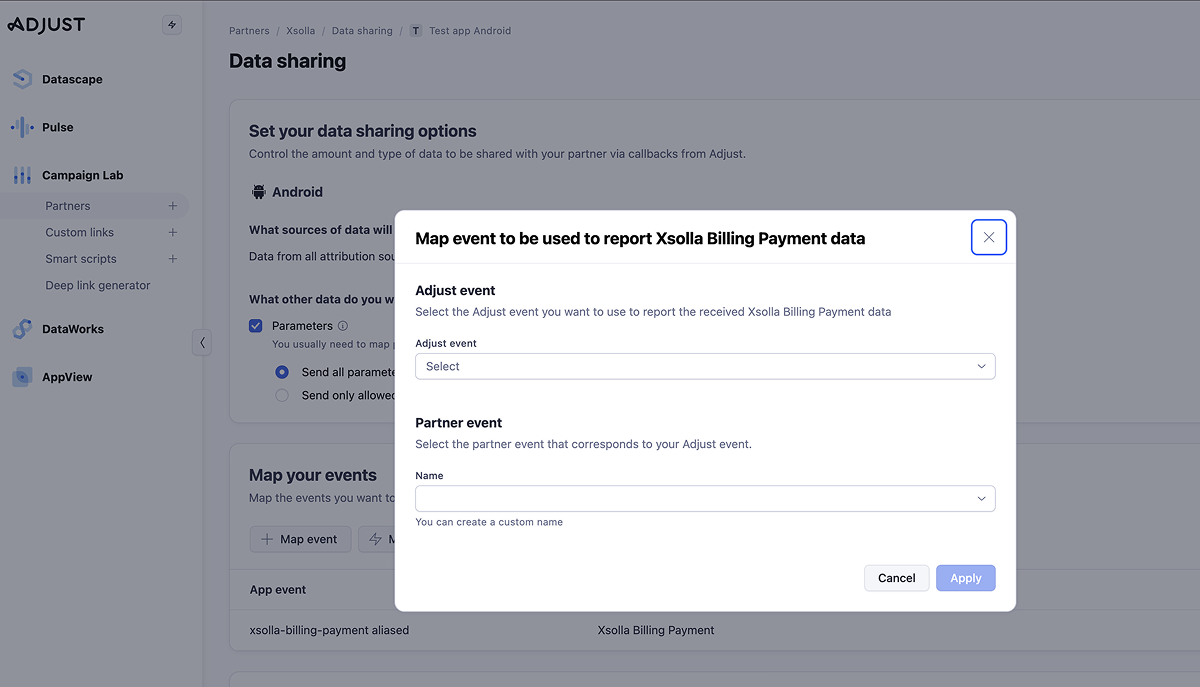The width and height of the screenshot is (1200, 687).
Task: Expand the Adjust event Select dropdown
Action: pyautogui.click(x=705, y=367)
